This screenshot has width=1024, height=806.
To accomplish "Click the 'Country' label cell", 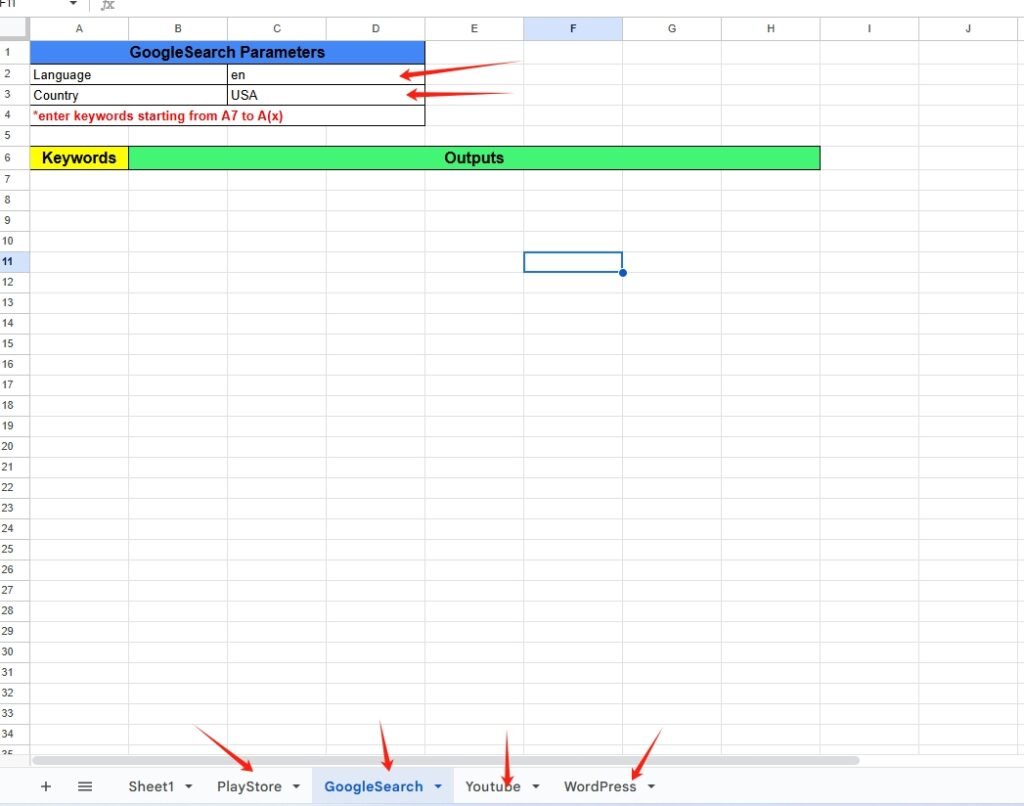I will [129, 95].
